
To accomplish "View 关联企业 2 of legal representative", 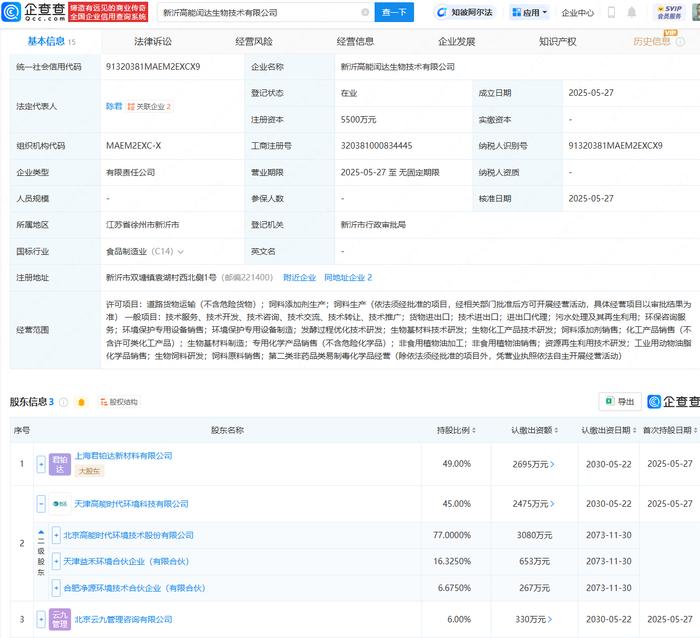I will [150, 107].
